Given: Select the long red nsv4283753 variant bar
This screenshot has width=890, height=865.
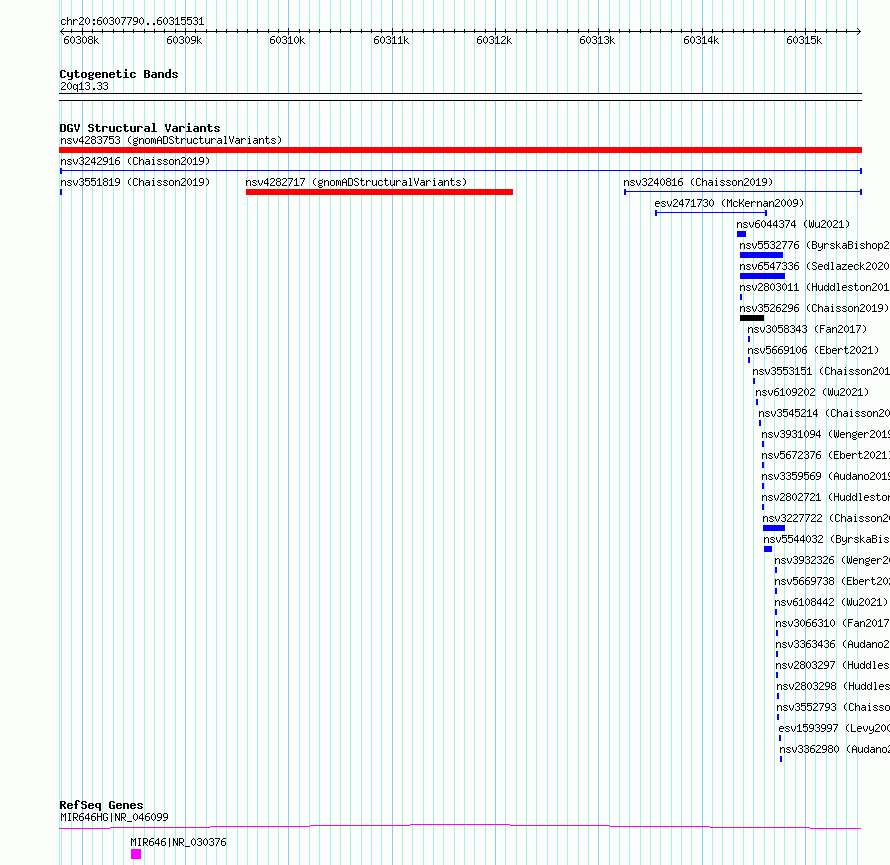Looking at the screenshot, I should pyautogui.click(x=460, y=150).
